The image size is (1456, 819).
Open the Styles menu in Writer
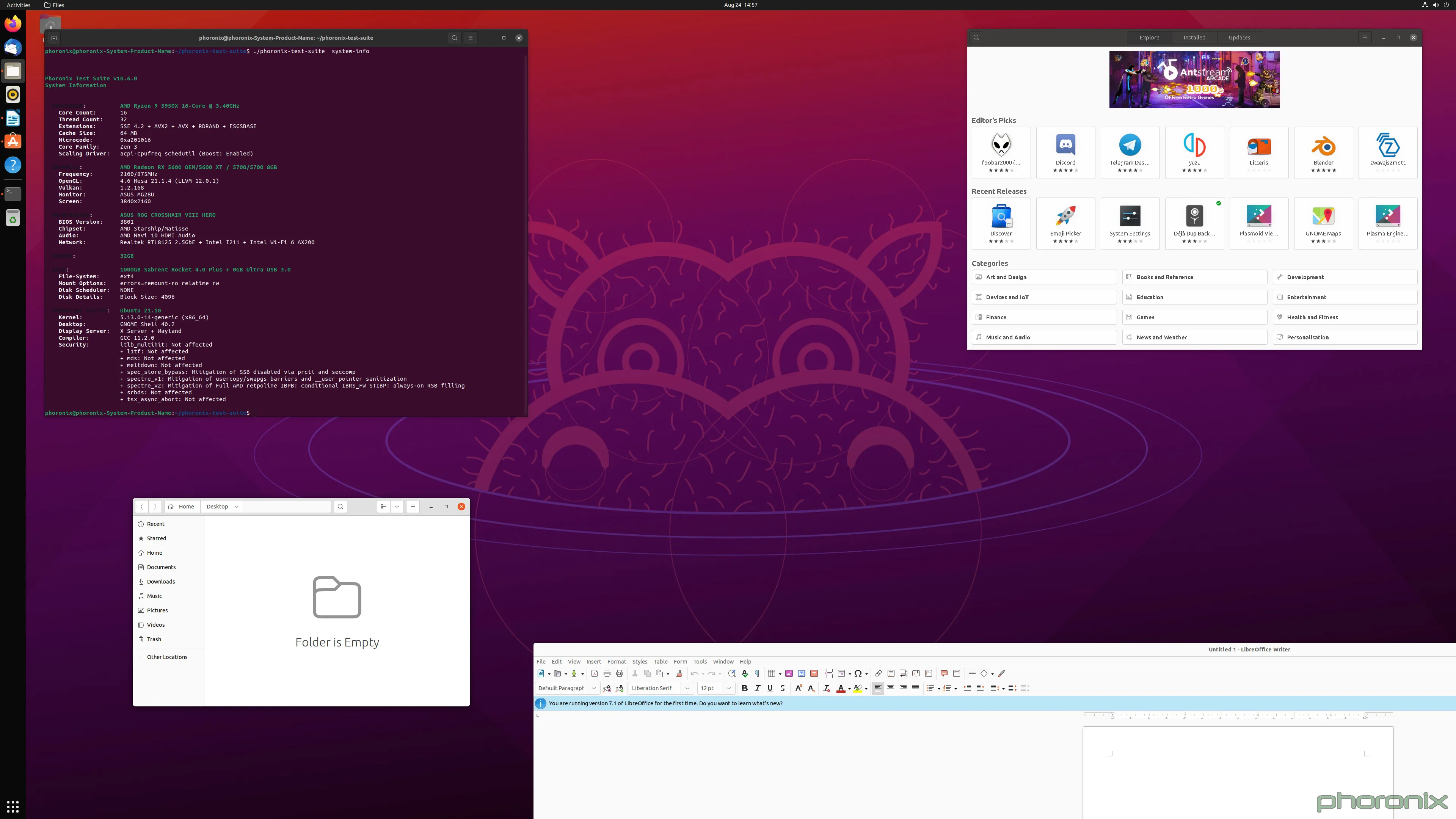(x=640, y=661)
